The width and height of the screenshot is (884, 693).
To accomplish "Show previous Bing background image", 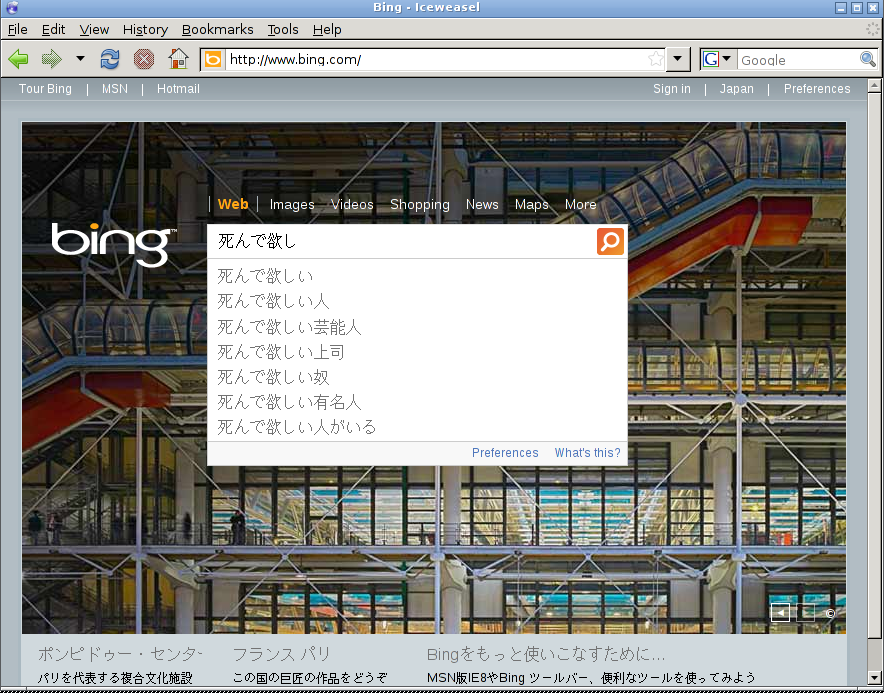I will (x=780, y=612).
